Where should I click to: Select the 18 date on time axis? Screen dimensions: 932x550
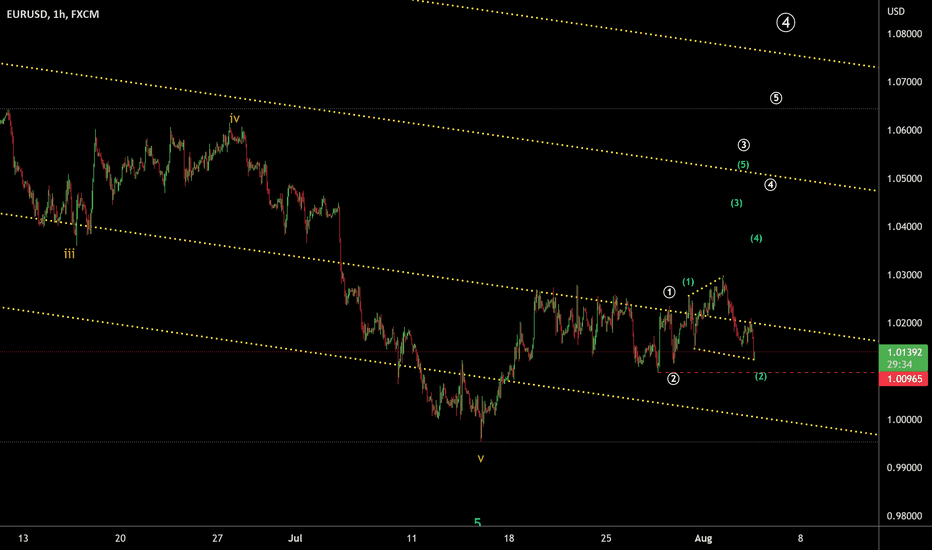tap(509, 539)
